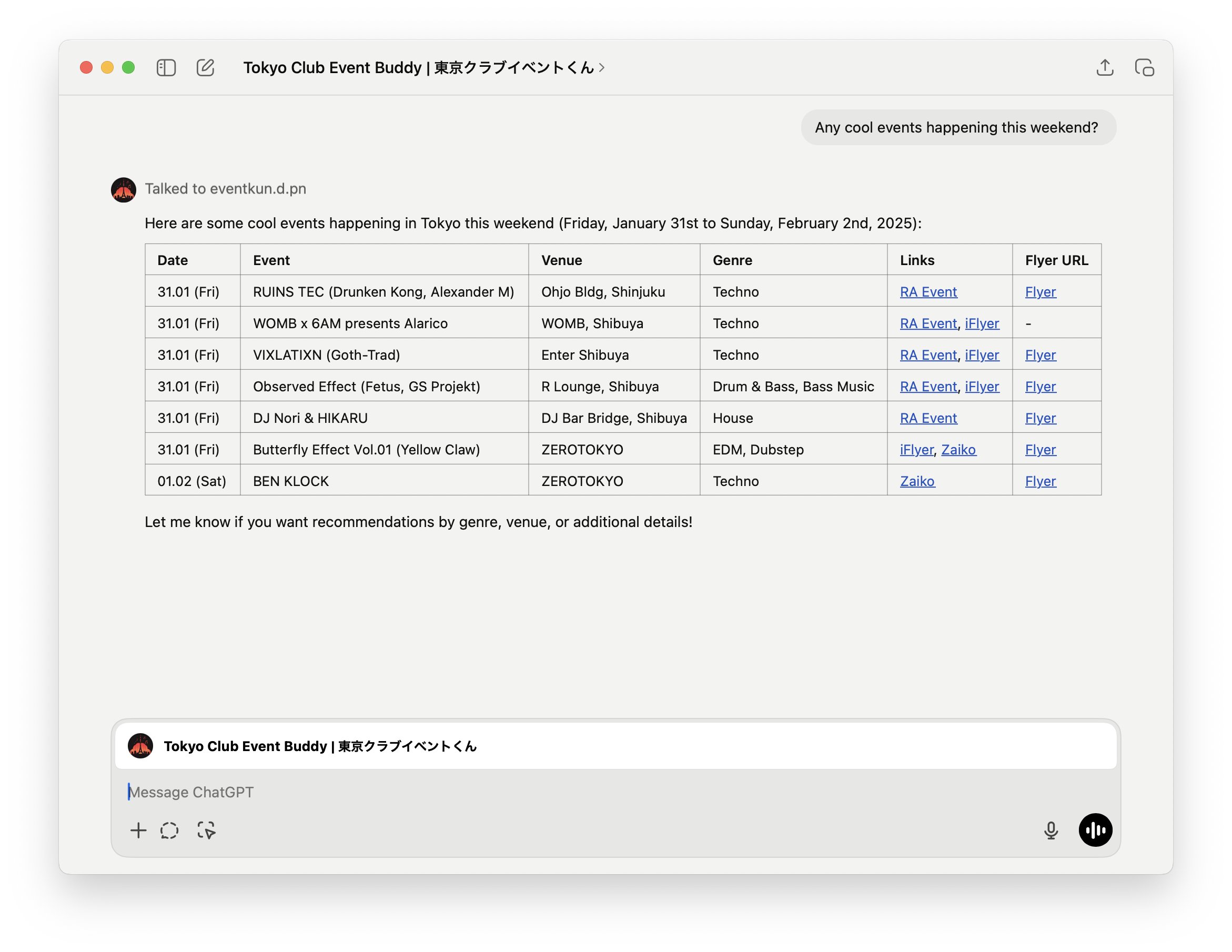Screen dimensions: 1232x952
Task: Open RA Event link for Observed Effect
Action: coord(928,387)
